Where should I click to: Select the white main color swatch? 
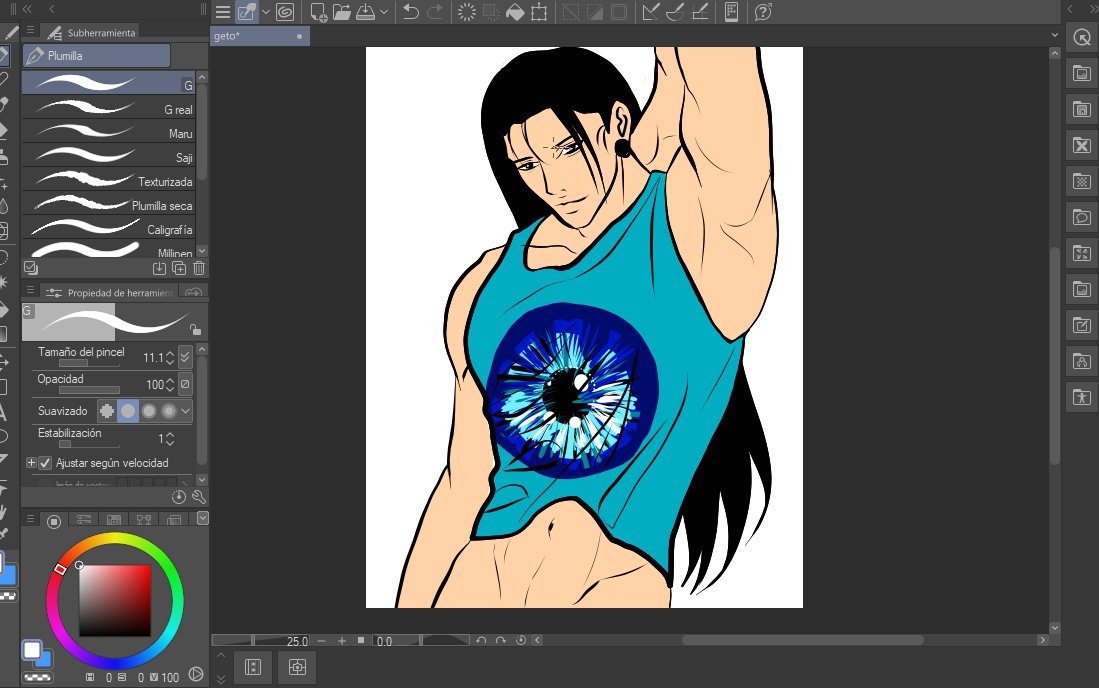point(32,650)
